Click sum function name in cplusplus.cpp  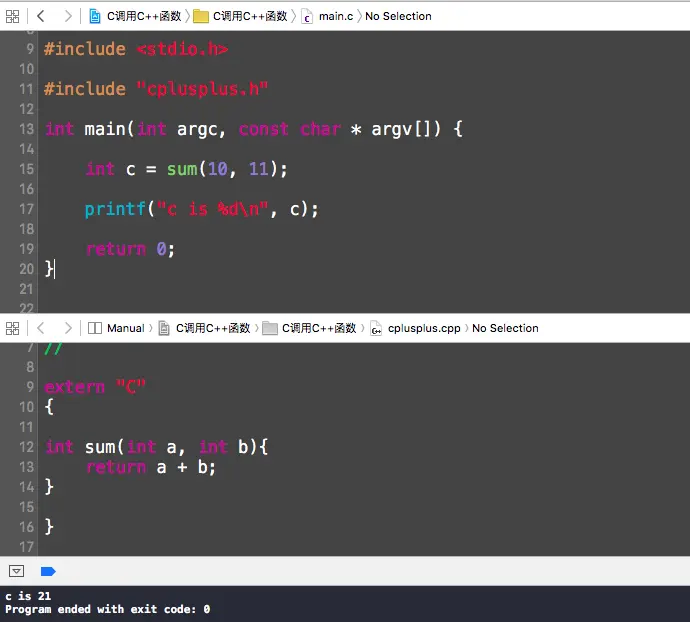coord(100,447)
